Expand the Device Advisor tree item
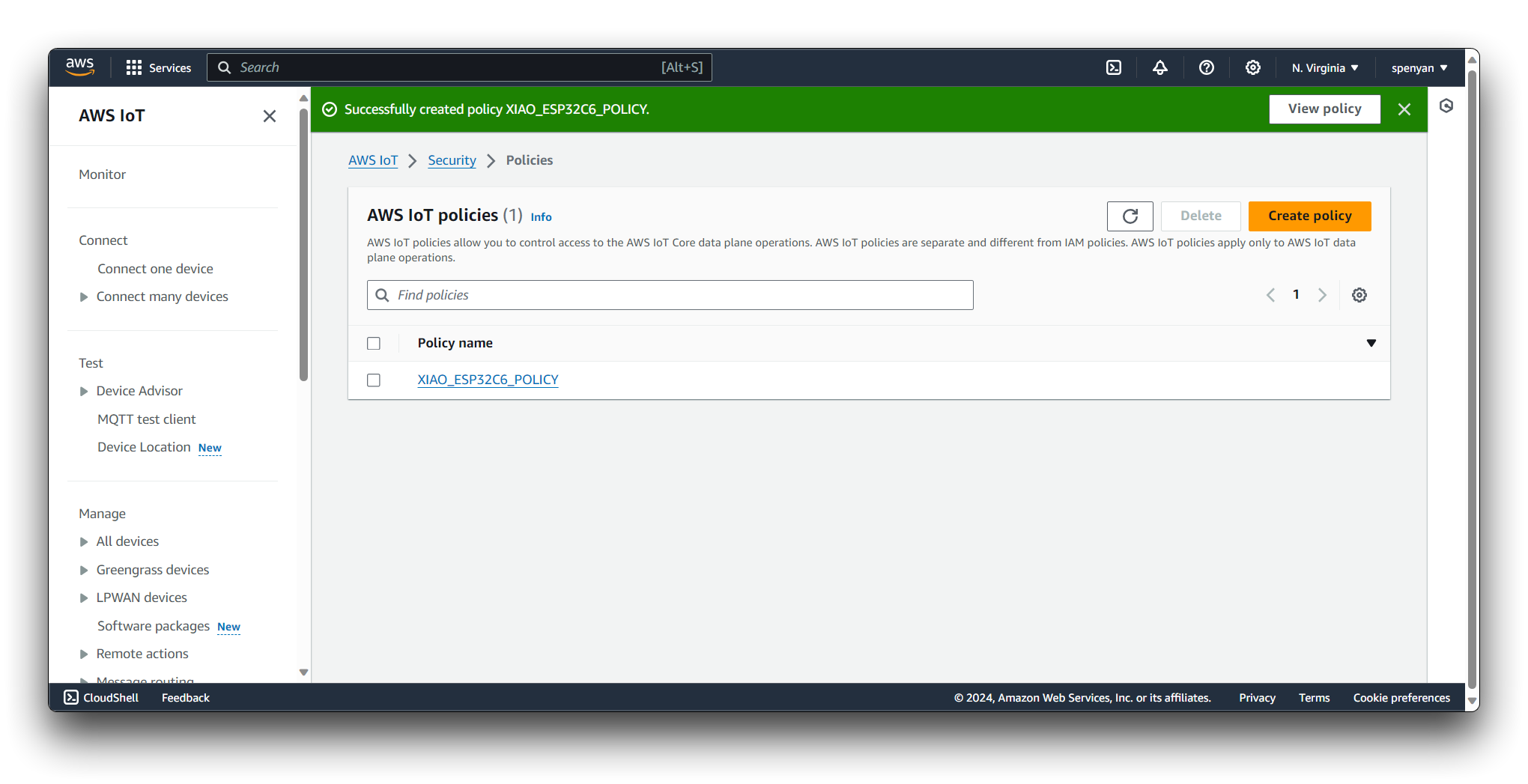The width and height of the screenshot is (1528, 784). coord(84,392)
